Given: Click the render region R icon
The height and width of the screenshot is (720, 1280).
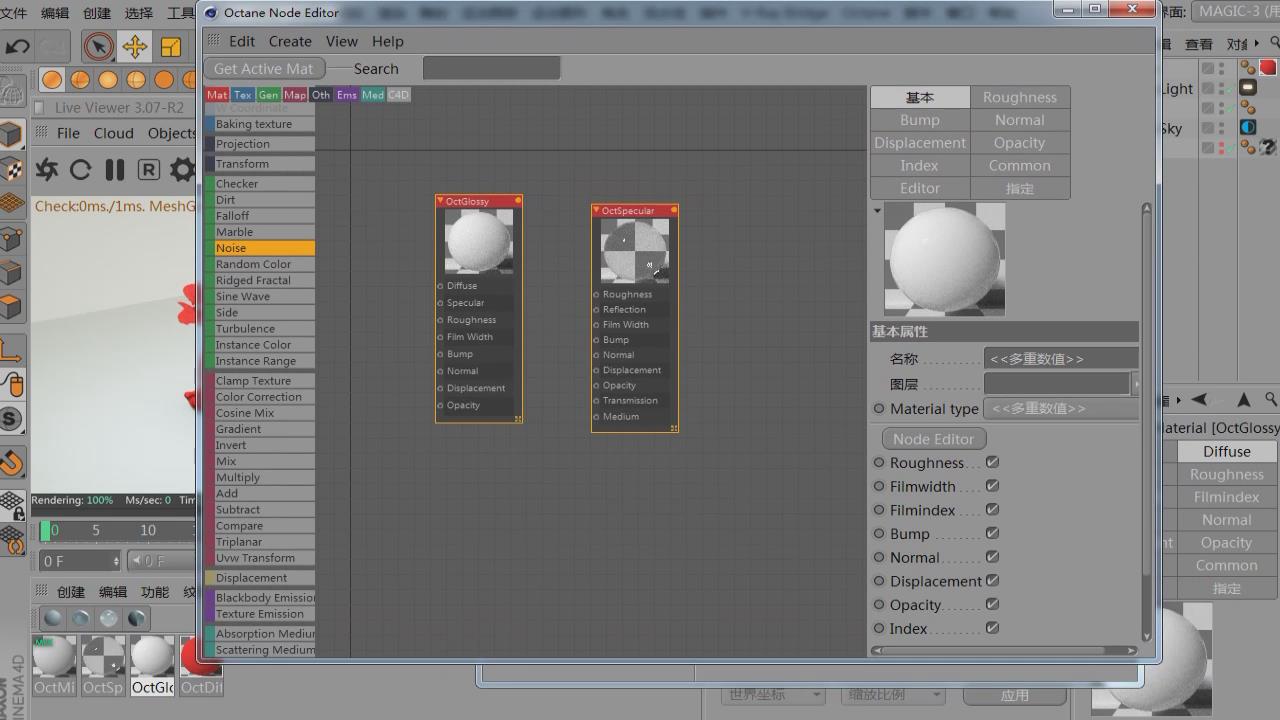Looking at the screenshot, I should 148,169.
